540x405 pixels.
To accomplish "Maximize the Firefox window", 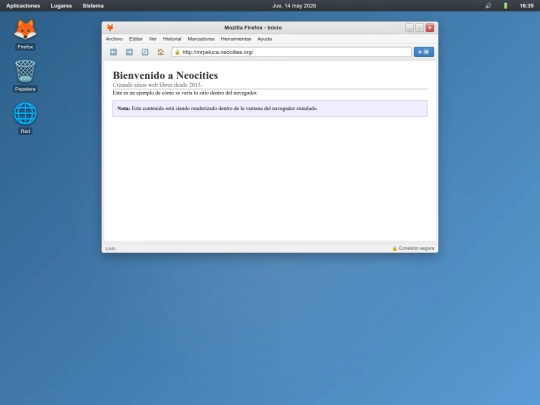I will click(419, 28).
